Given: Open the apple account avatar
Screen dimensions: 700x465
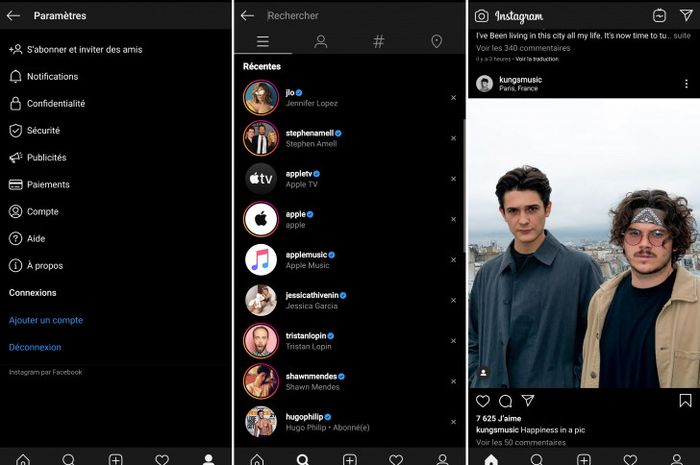Looking at the screenshot, I should (x=261, y=219).
